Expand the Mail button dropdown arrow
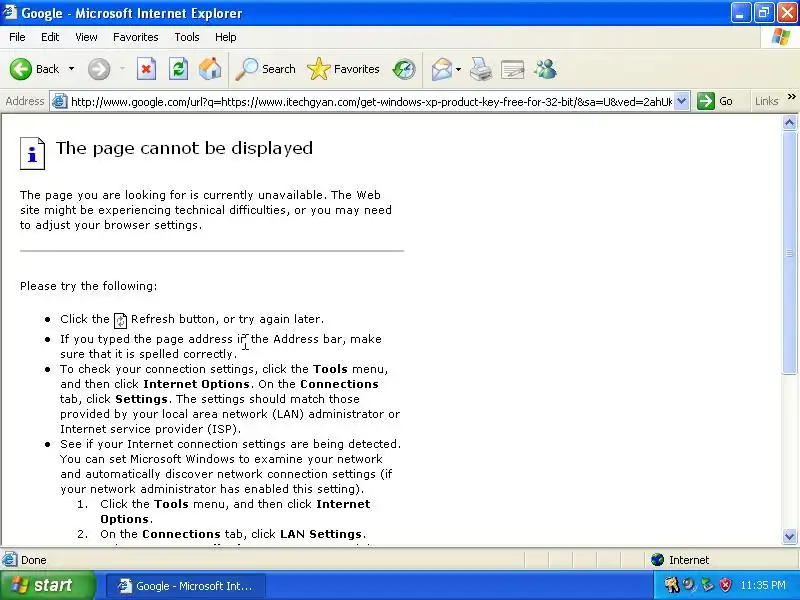 (x=458, y=69)
